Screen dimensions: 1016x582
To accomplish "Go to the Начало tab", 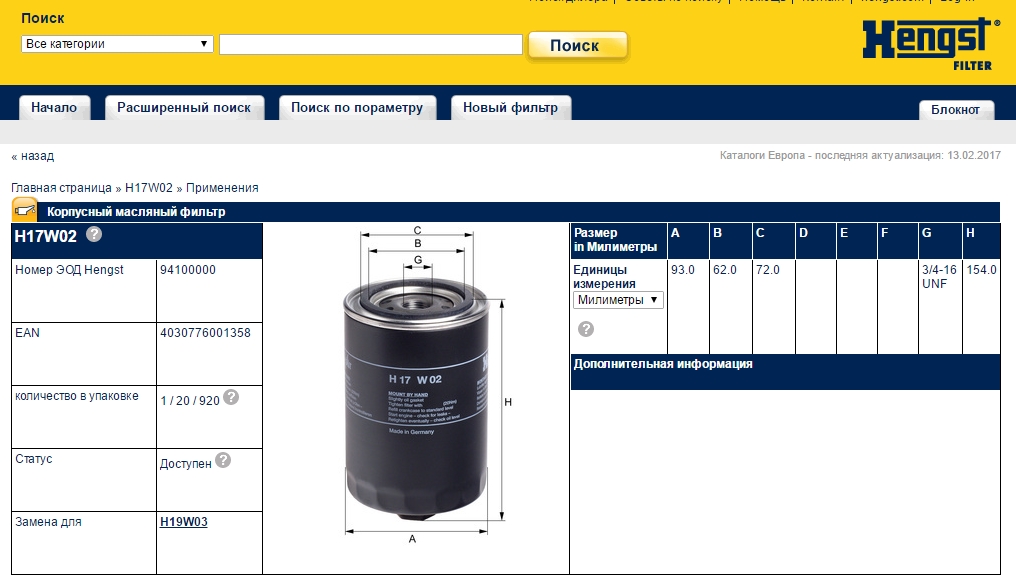I will (x=54, y=108).
